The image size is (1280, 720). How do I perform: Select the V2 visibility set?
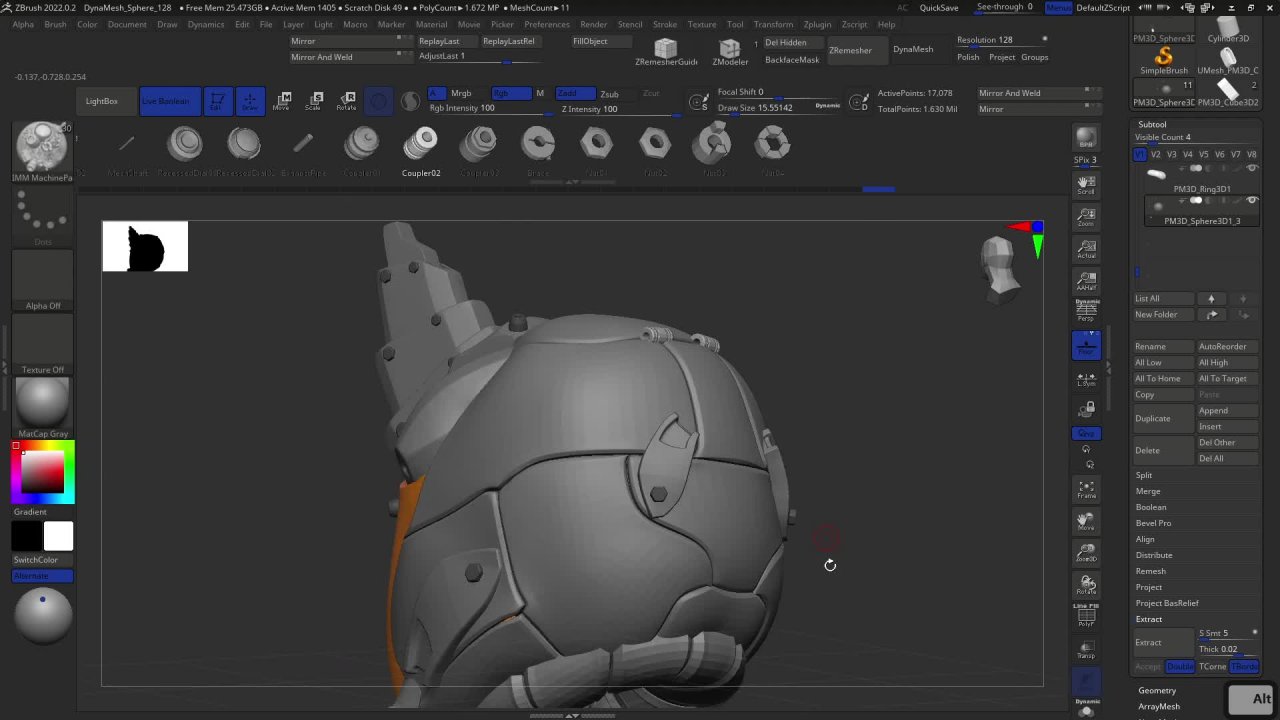(1156, 155)
